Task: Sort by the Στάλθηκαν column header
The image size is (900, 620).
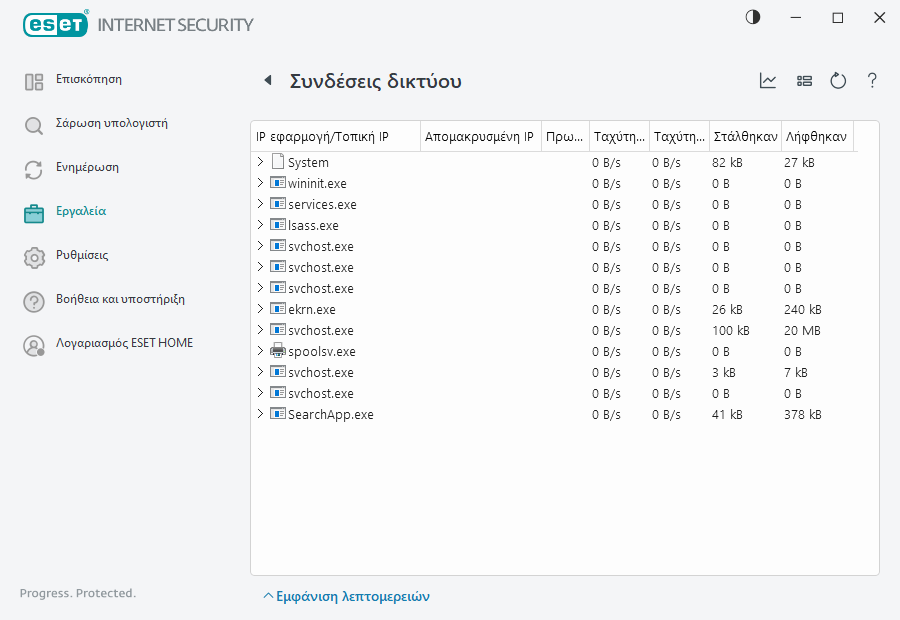Action: tap(744, 136)
